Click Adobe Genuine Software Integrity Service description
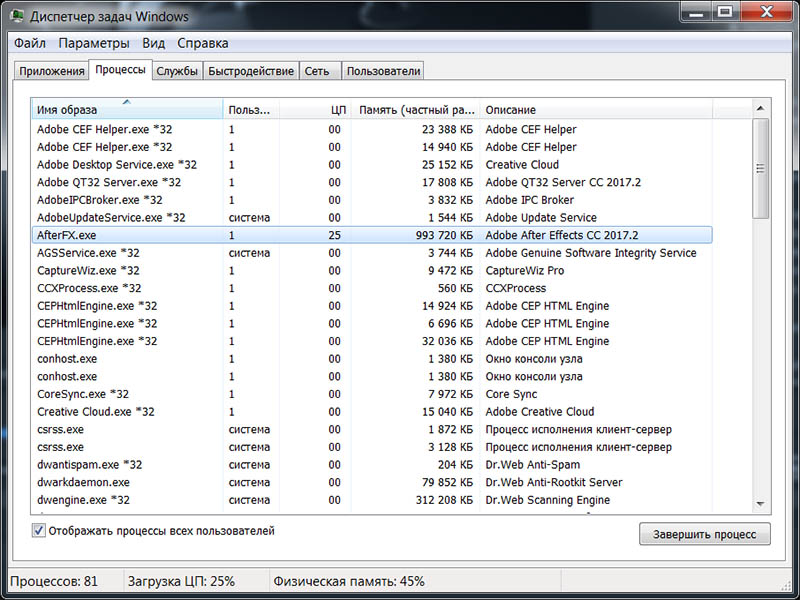This screenshot has width=800, height=600. tap(591, 253)
